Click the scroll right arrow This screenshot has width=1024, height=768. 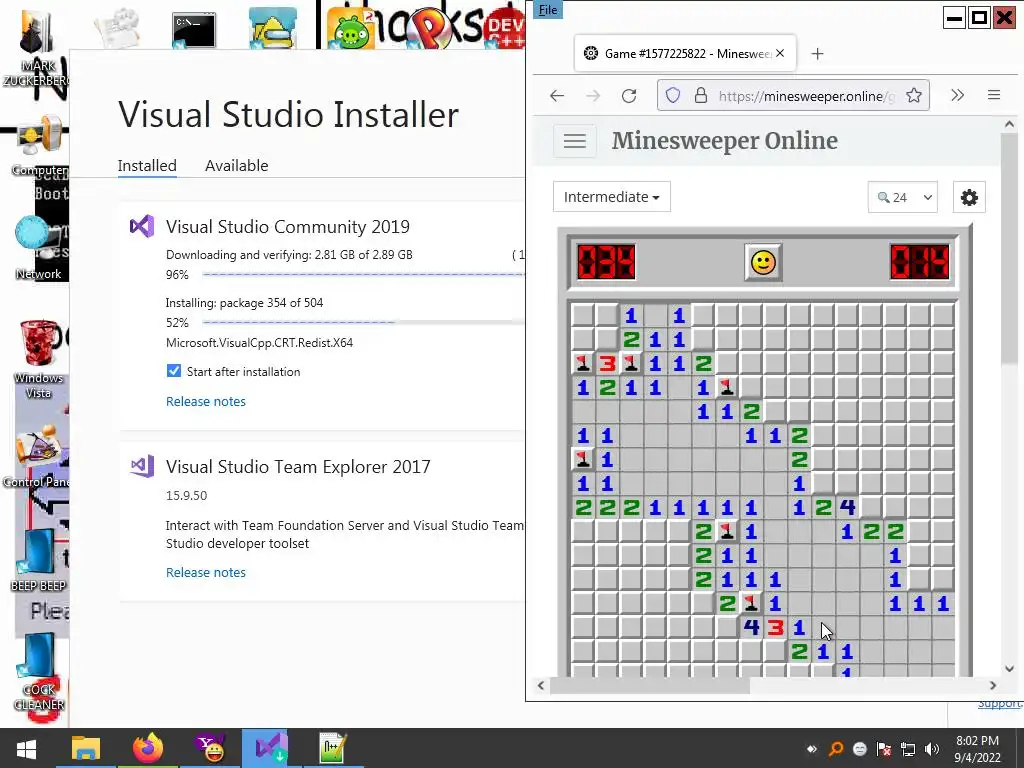click(x=993, y=686)
